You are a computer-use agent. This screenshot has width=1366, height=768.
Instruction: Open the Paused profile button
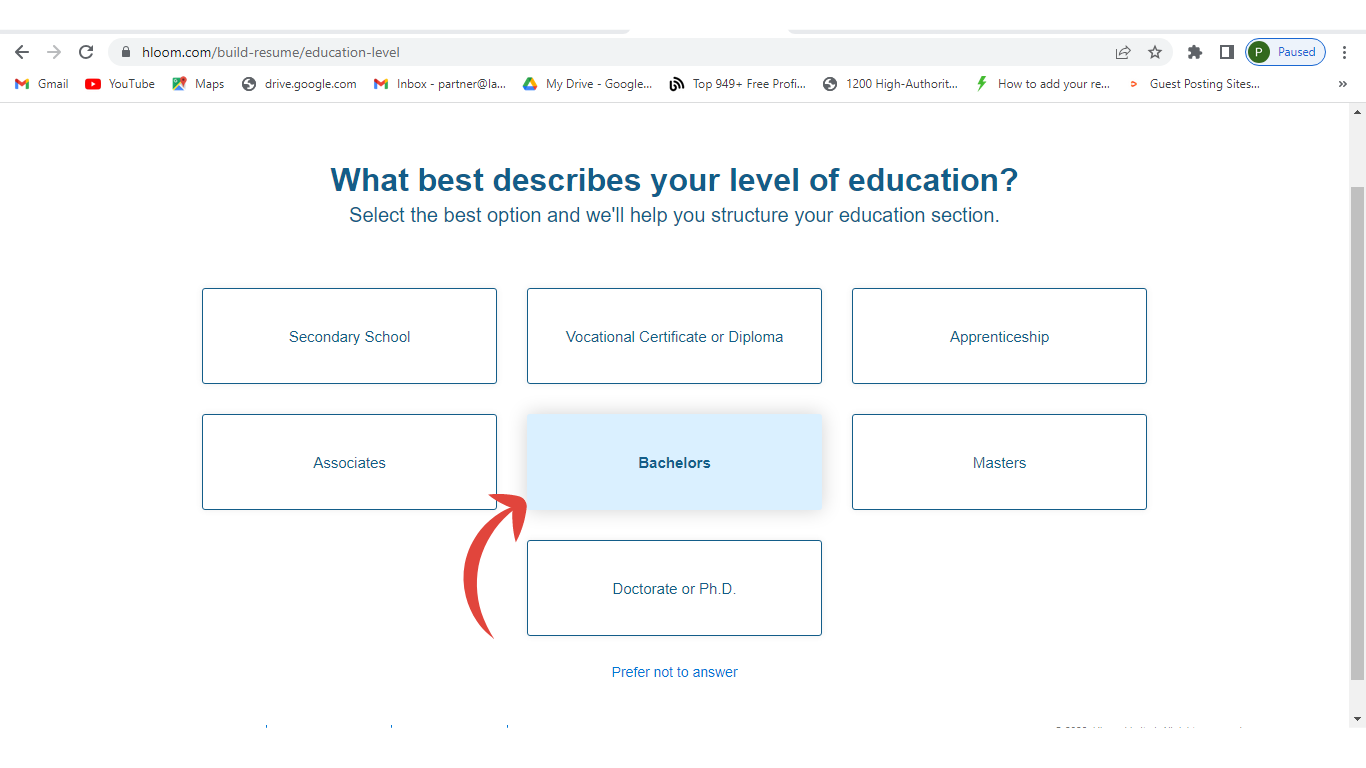[1285, 52]
